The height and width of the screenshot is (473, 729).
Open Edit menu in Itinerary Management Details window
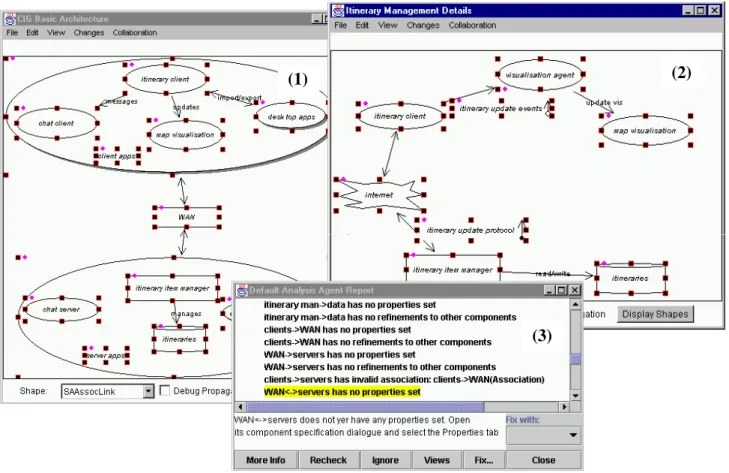362,25
